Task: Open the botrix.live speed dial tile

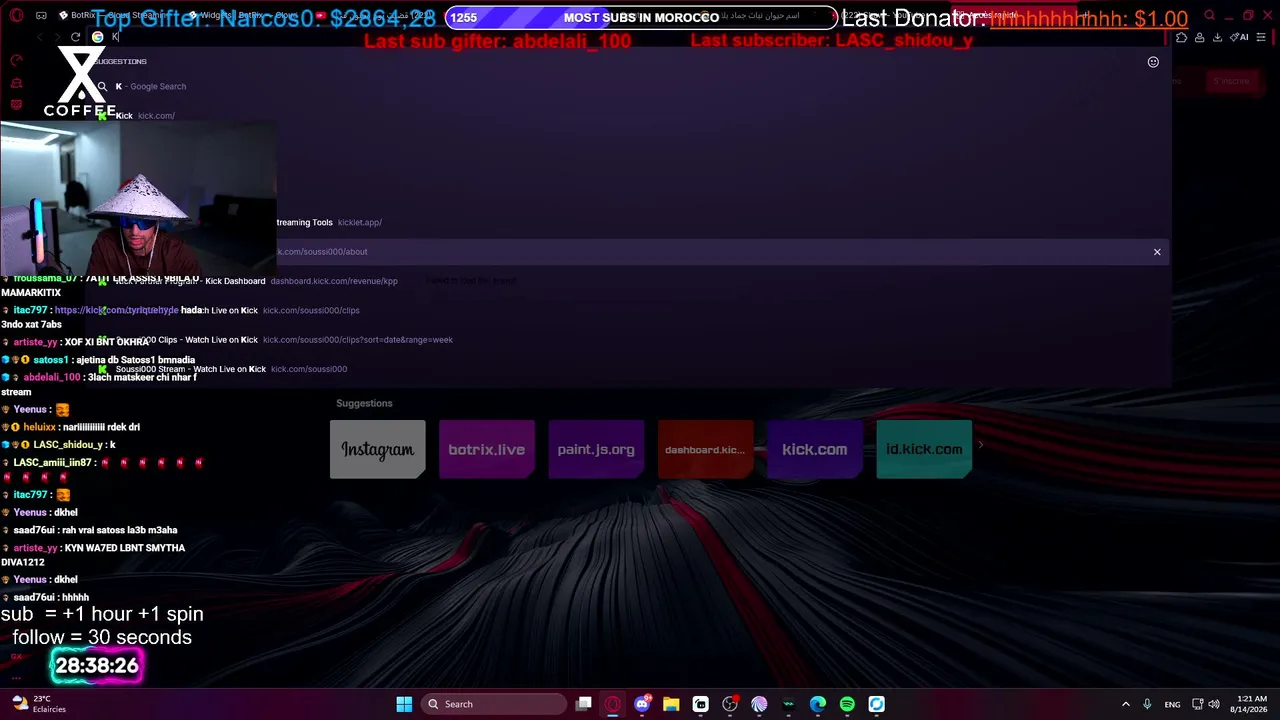Action: click(487, 449)
